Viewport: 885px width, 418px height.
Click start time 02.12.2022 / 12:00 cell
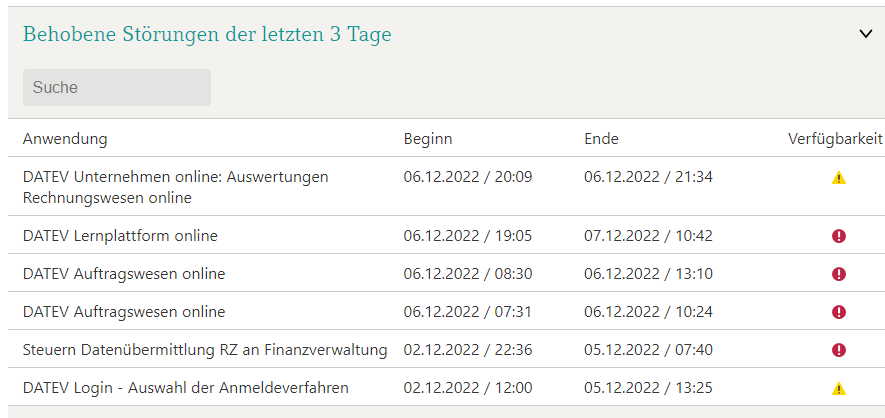point(468,388)
